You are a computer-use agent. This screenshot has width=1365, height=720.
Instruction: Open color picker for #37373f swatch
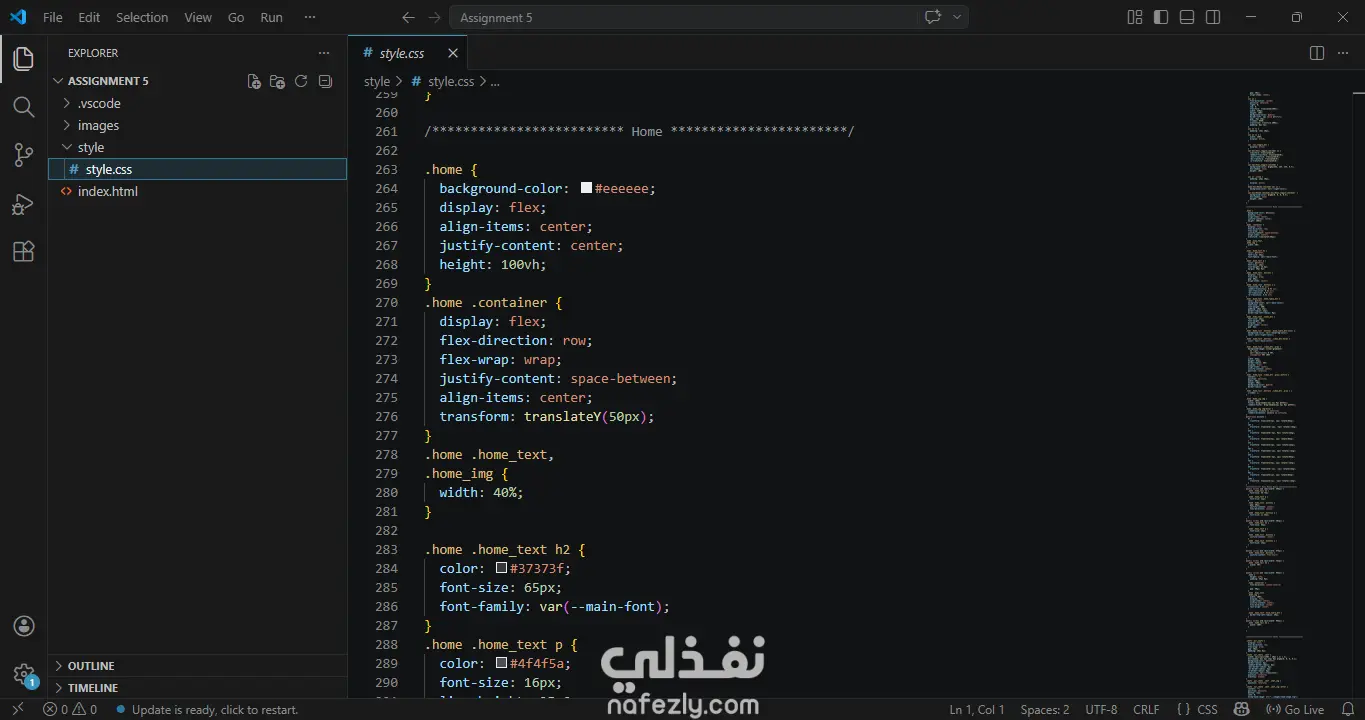point(502,568)
